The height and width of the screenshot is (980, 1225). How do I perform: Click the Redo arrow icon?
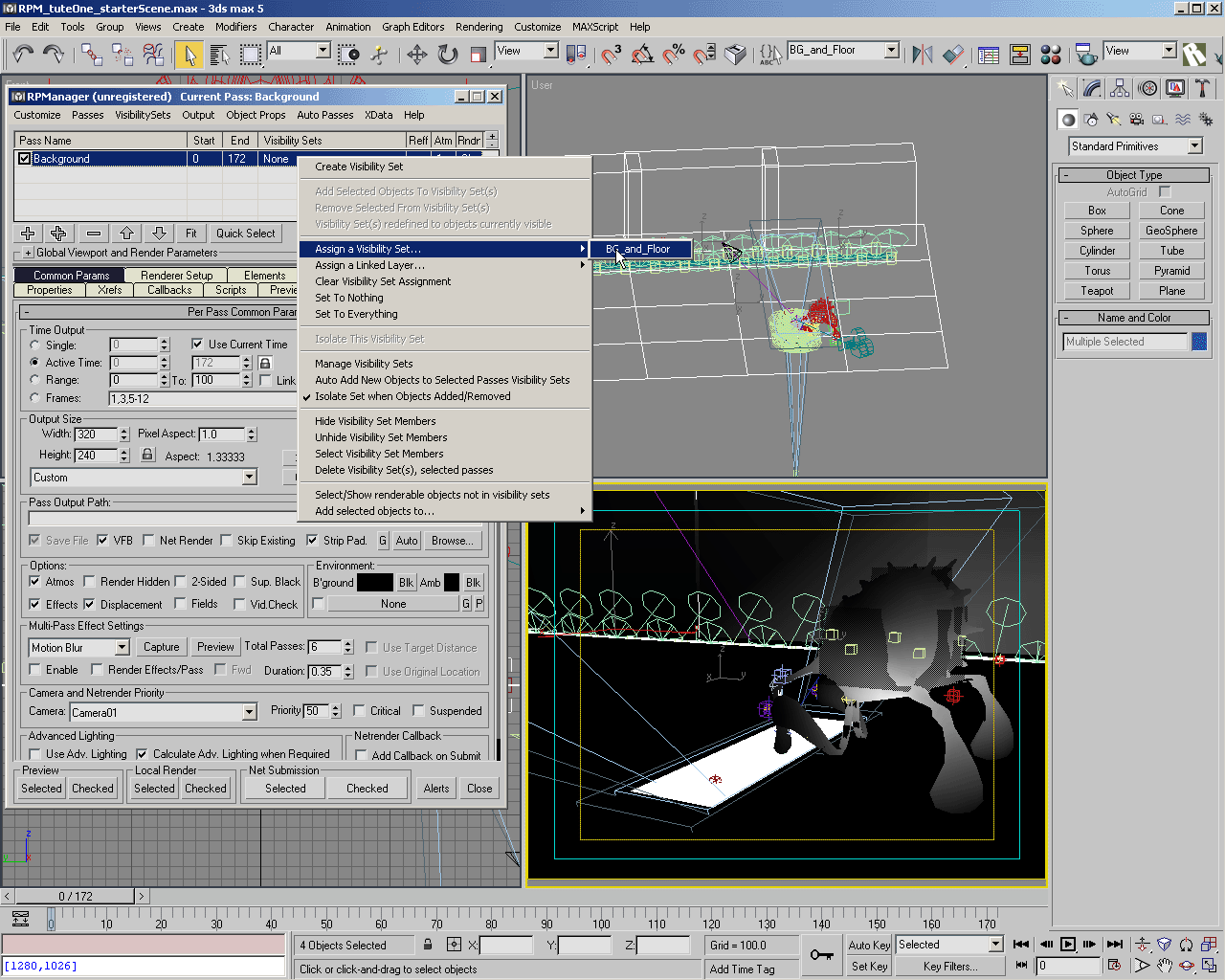point(54,54)
